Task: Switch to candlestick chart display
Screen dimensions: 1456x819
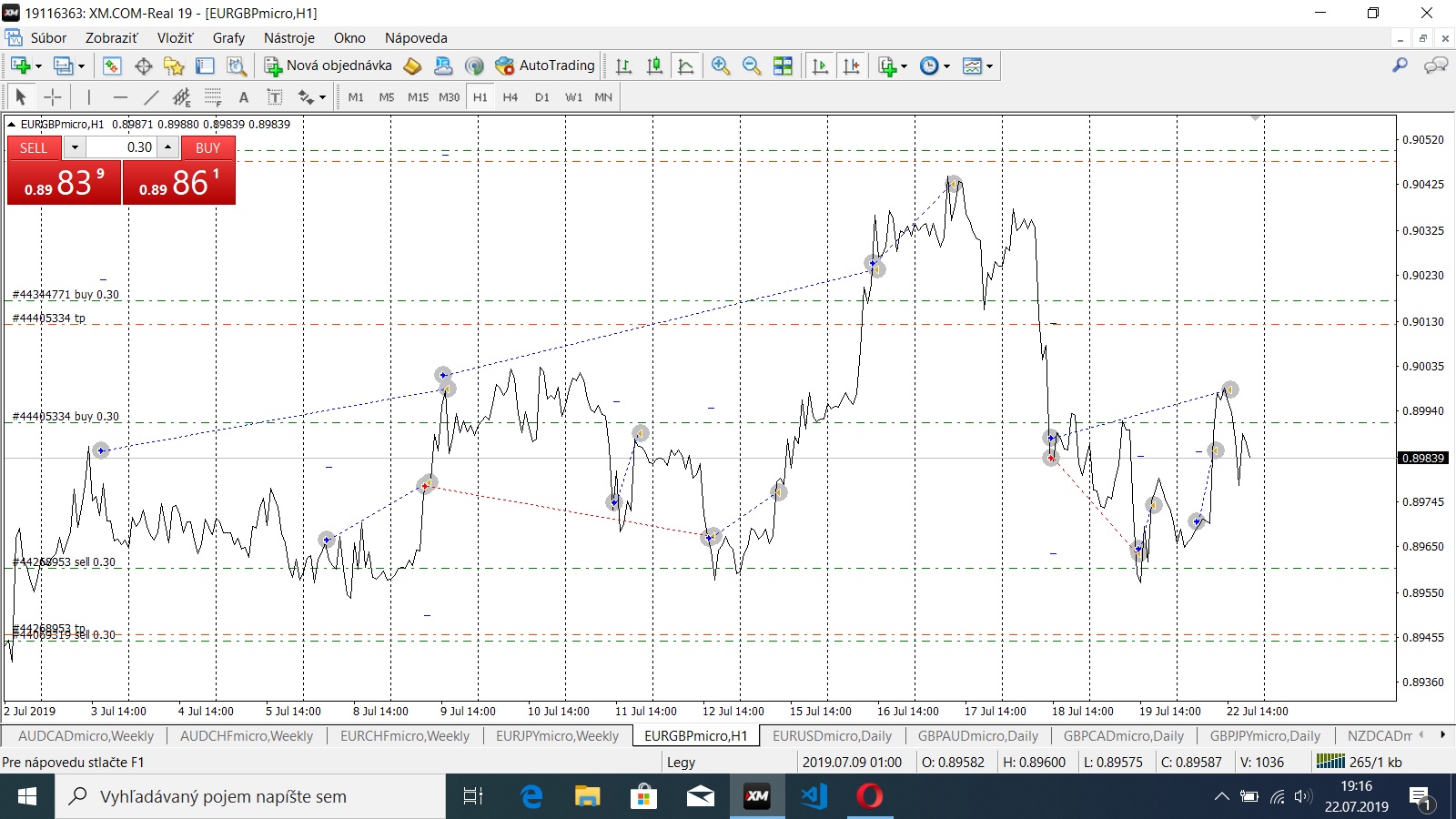Action: pyautogui.click(x=654, y=66)
